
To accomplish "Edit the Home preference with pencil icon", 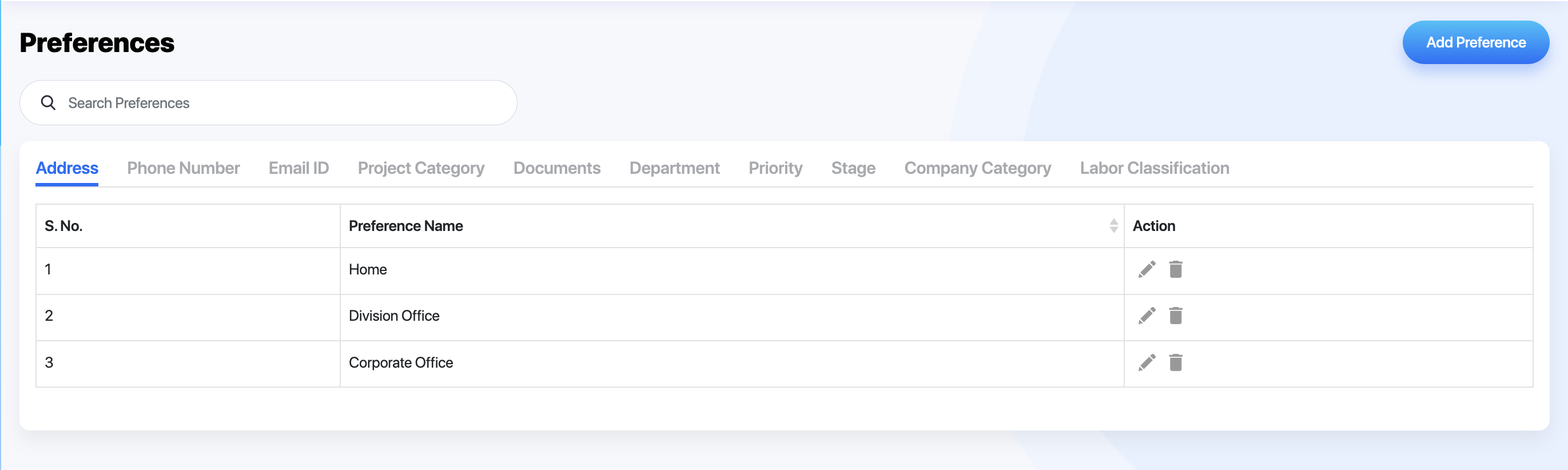I will (1147, 269).
